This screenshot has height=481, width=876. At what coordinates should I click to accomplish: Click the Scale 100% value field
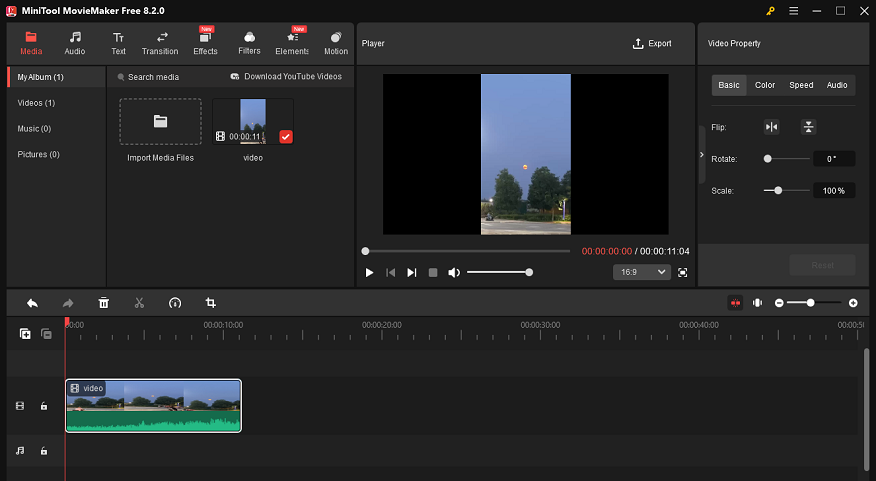pyautogui.click(x=834, y=191)
